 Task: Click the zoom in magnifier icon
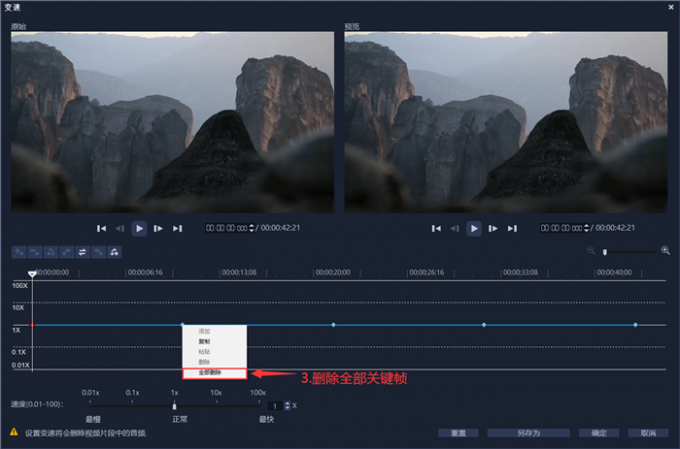(665, 251)
